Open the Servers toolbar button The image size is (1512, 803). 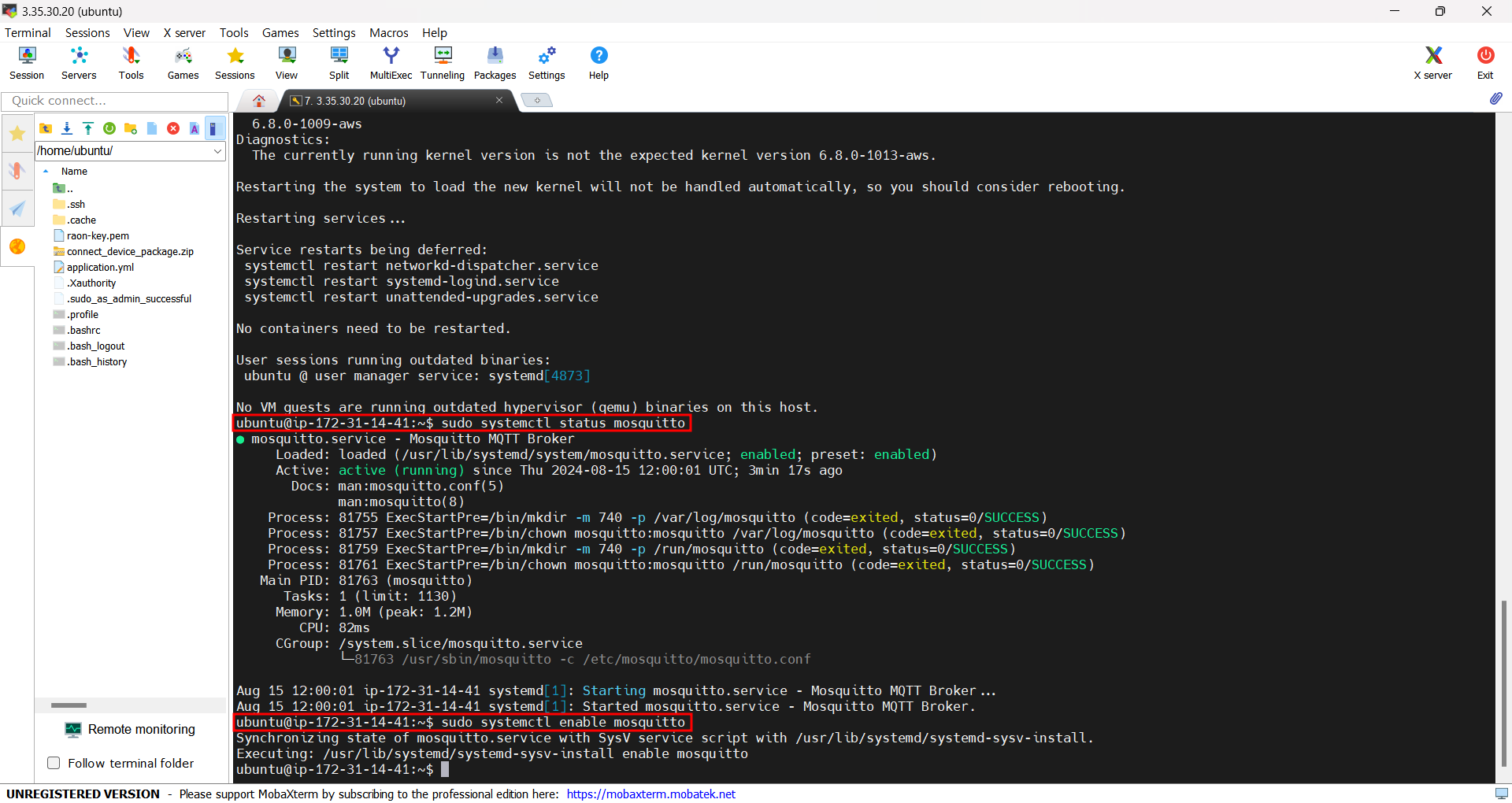coord(79,63)
